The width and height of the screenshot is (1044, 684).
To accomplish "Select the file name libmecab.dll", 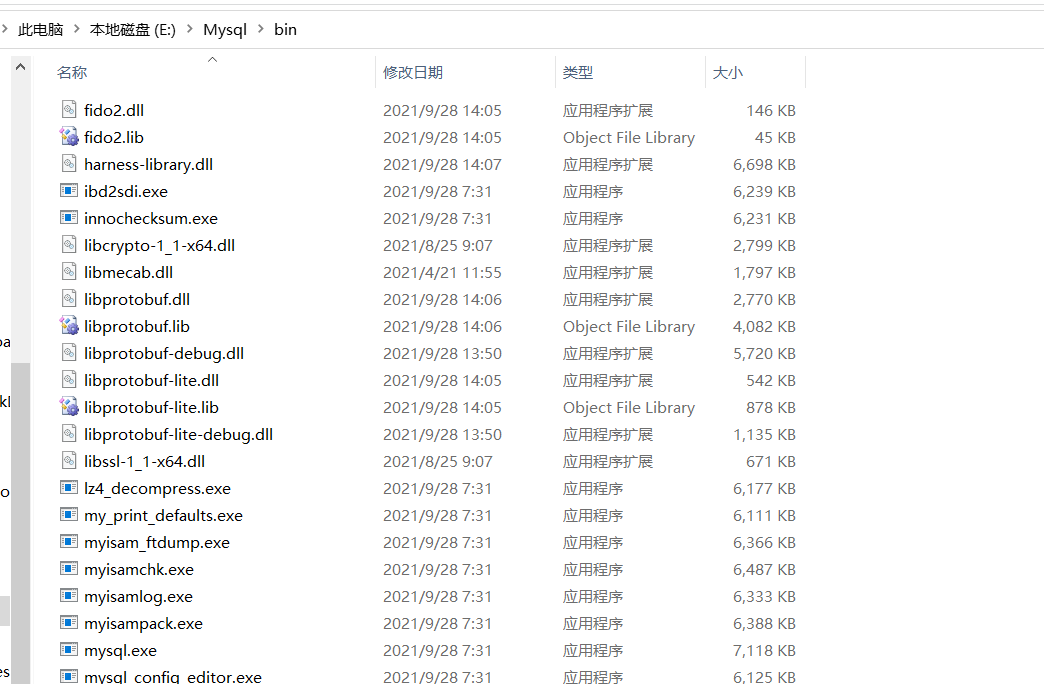I will (x=129, y=272).
